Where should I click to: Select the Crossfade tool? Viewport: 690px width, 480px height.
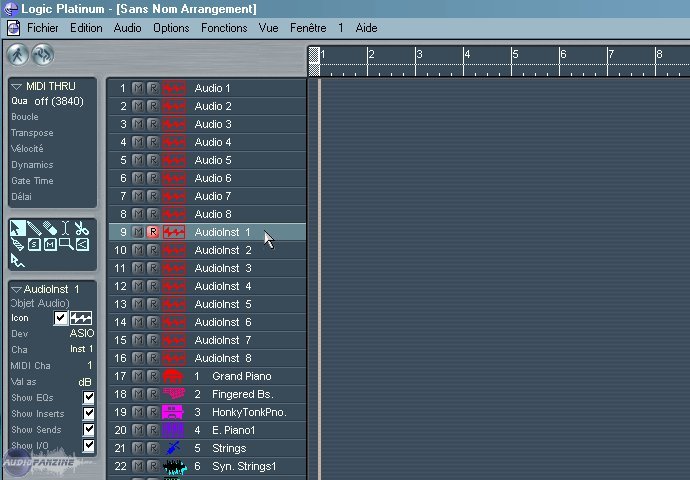[82, 244]
